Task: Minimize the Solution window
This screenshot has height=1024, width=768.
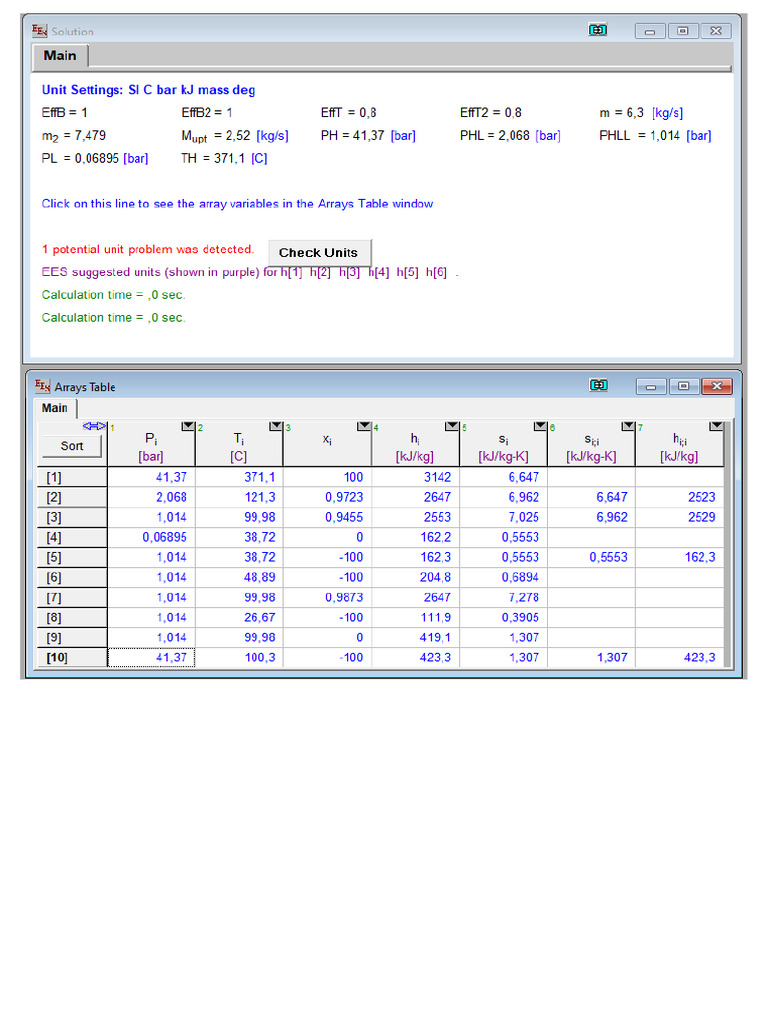Action: (x=650, y=31)
